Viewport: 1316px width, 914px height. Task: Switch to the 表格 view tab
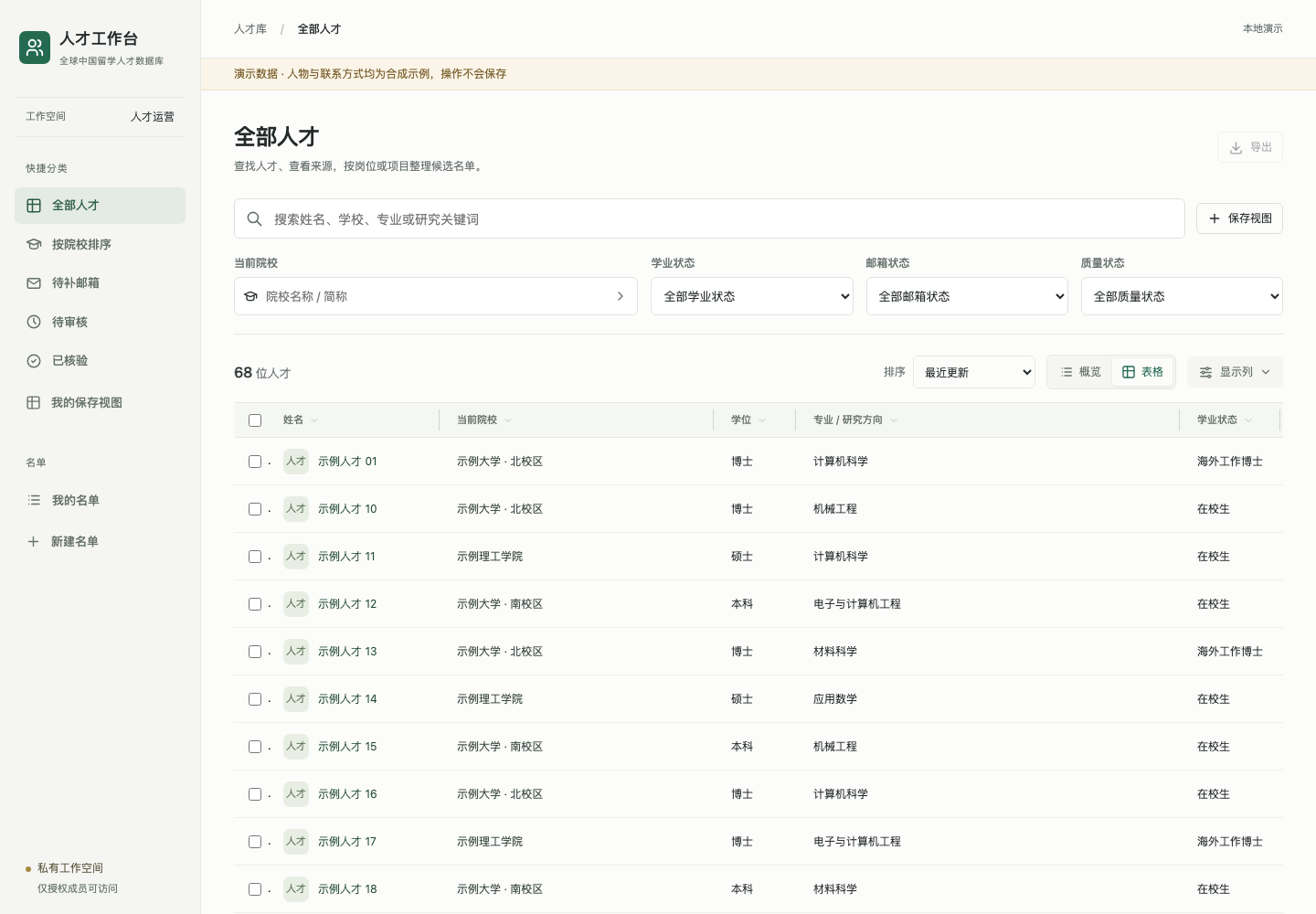pos(1142,372)
